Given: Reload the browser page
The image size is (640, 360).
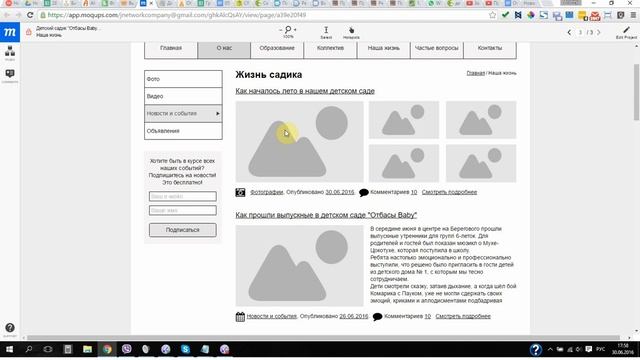Looking at the screenshot, I should 30,15.
